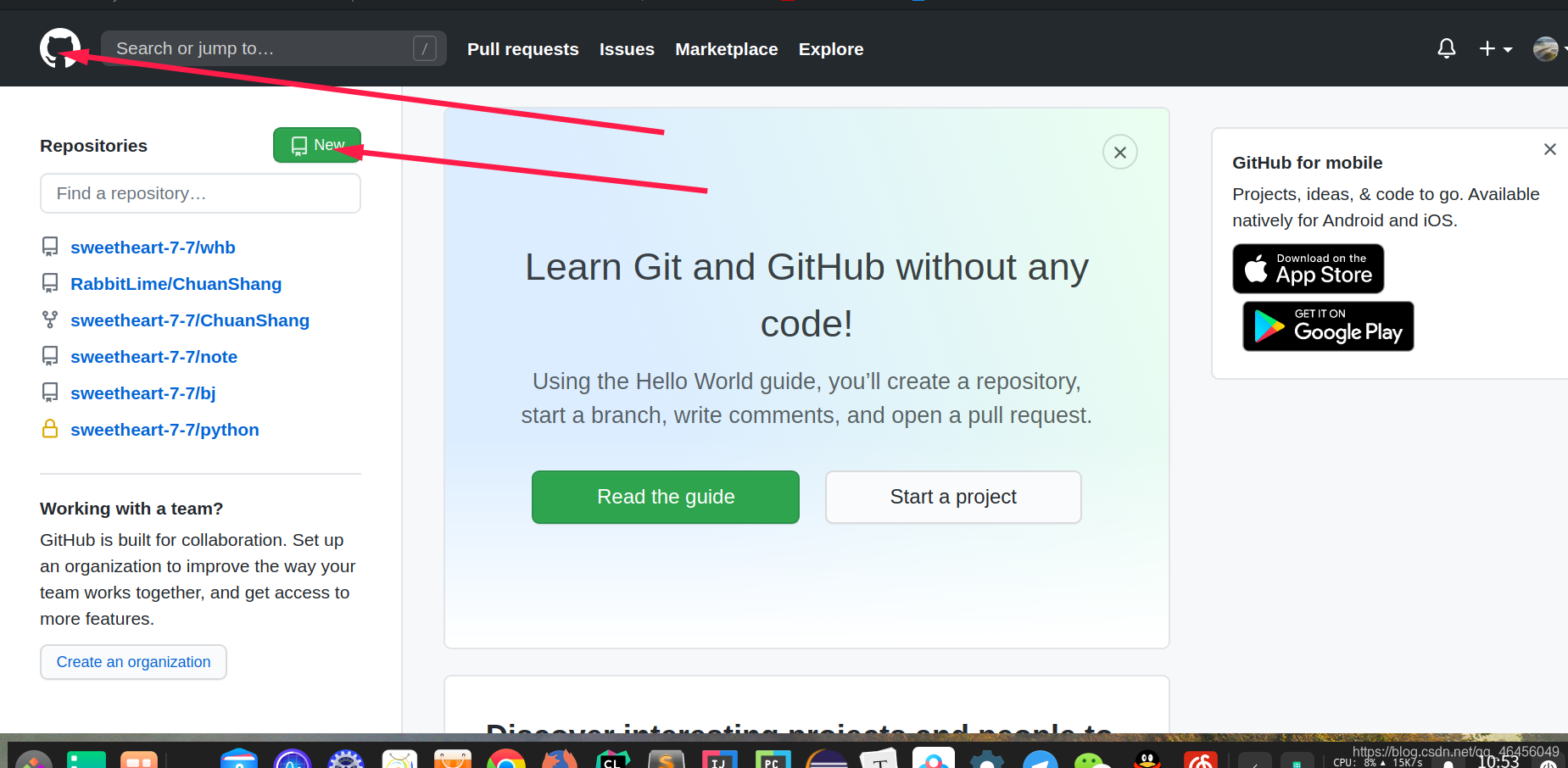Click Create an organization button

[x=133, y=662]
